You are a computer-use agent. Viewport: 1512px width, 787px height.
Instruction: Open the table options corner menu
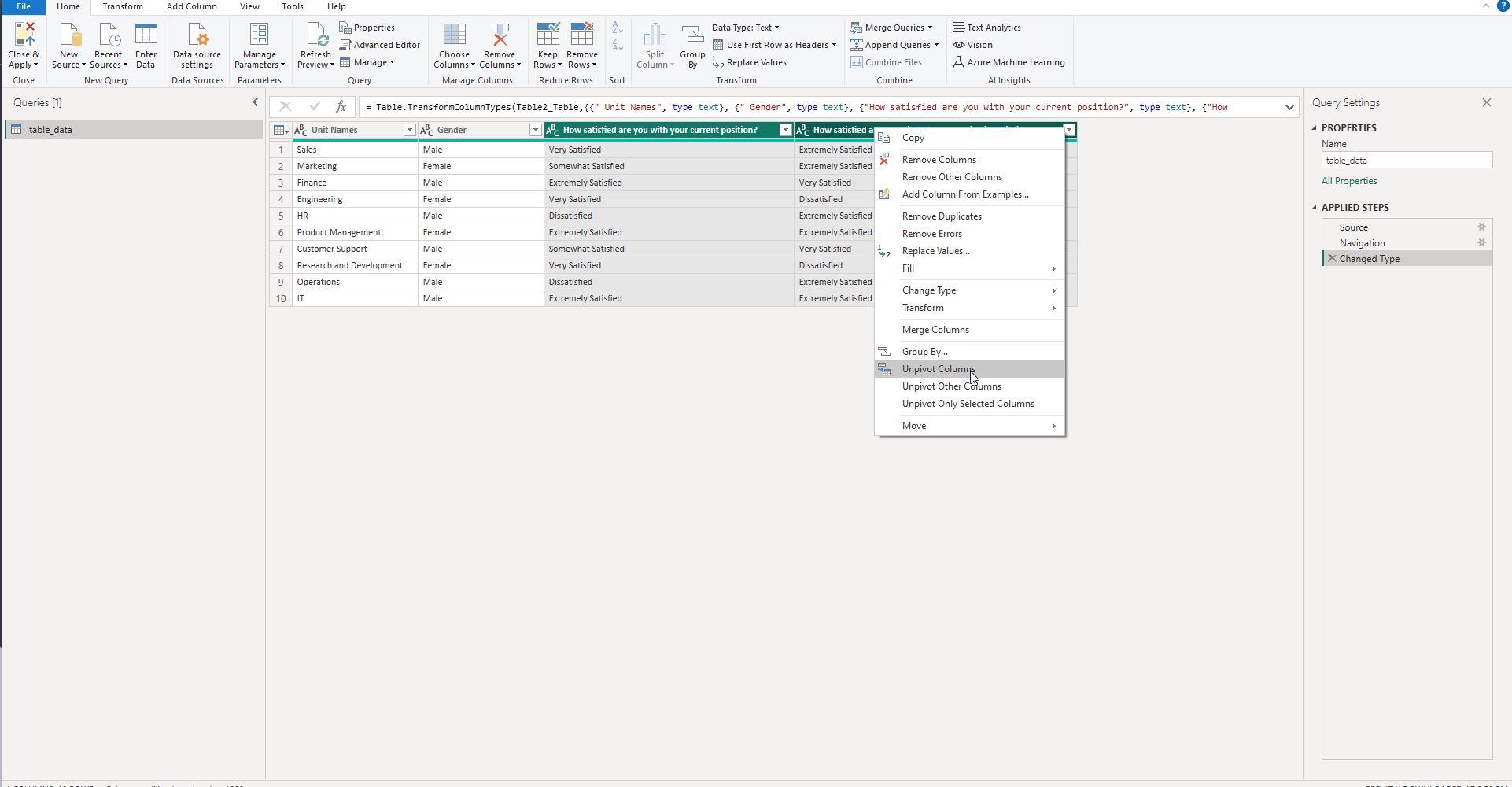point(280,130)
